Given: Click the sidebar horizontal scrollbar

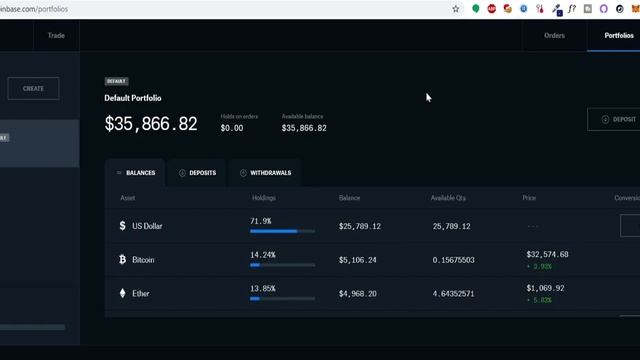Looking at the screenshot, I should coord(33,327).
